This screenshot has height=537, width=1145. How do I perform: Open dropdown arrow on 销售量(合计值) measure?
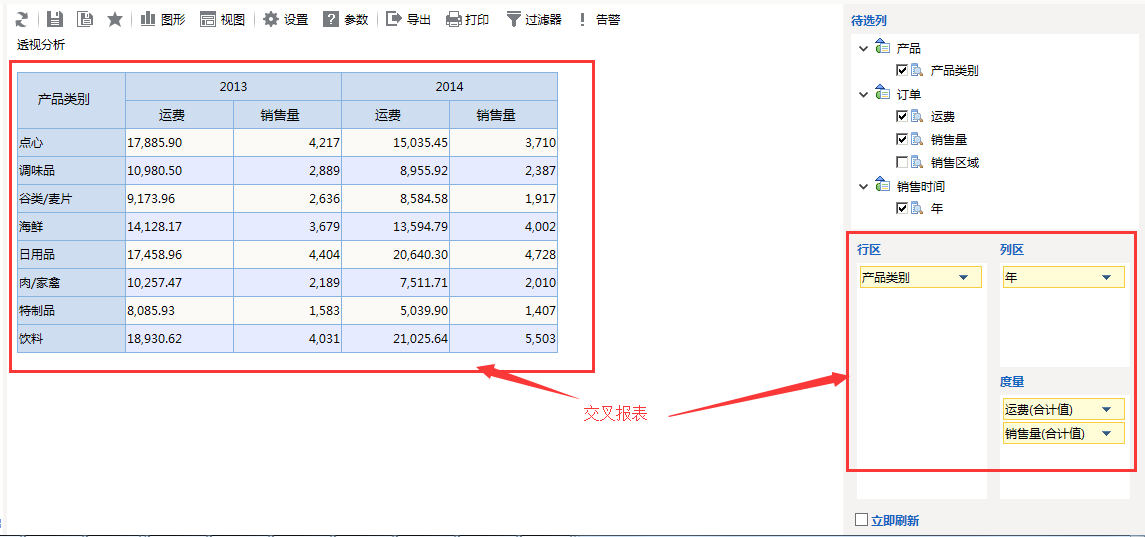1106,433
